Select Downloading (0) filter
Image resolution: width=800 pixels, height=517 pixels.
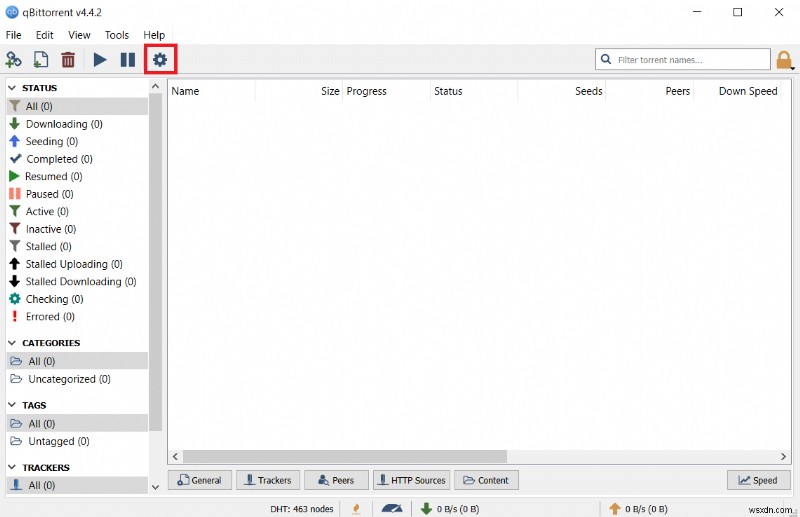pyautogui.click(x=77, y=124)
